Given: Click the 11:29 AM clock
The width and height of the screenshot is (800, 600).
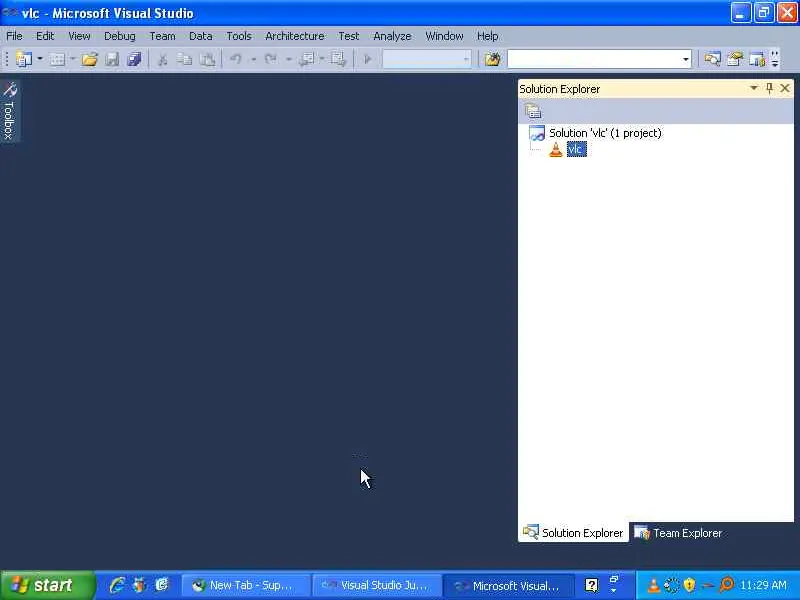Looking at the screenshot, I should [x=763, y=585].
